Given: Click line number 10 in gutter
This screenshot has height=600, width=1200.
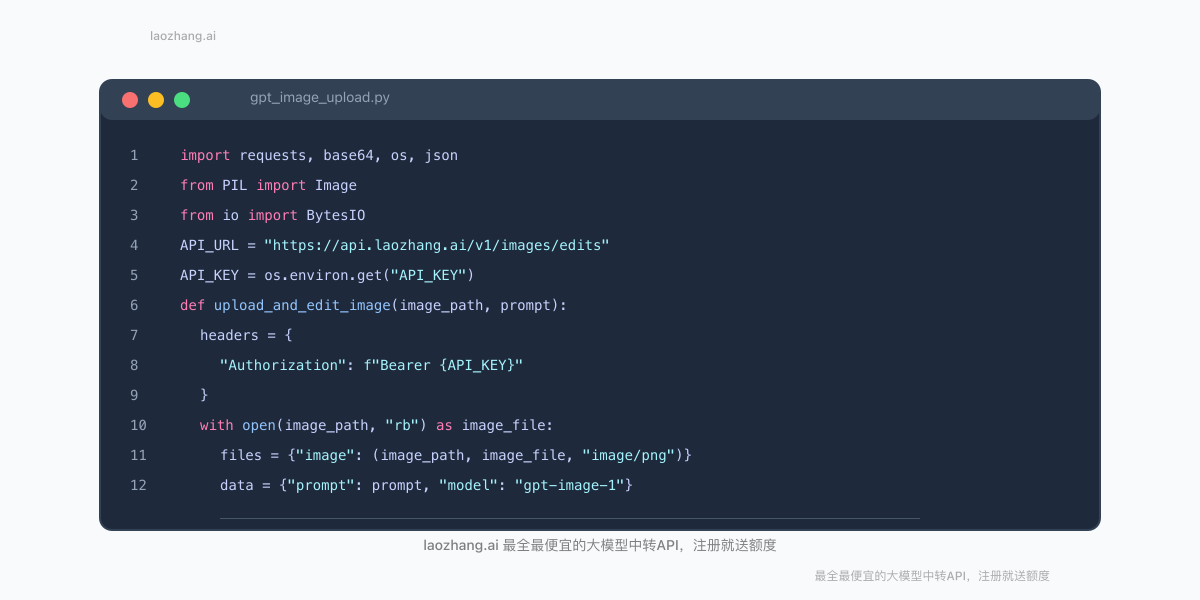Looking at the screenshot, I should point(138,425).
